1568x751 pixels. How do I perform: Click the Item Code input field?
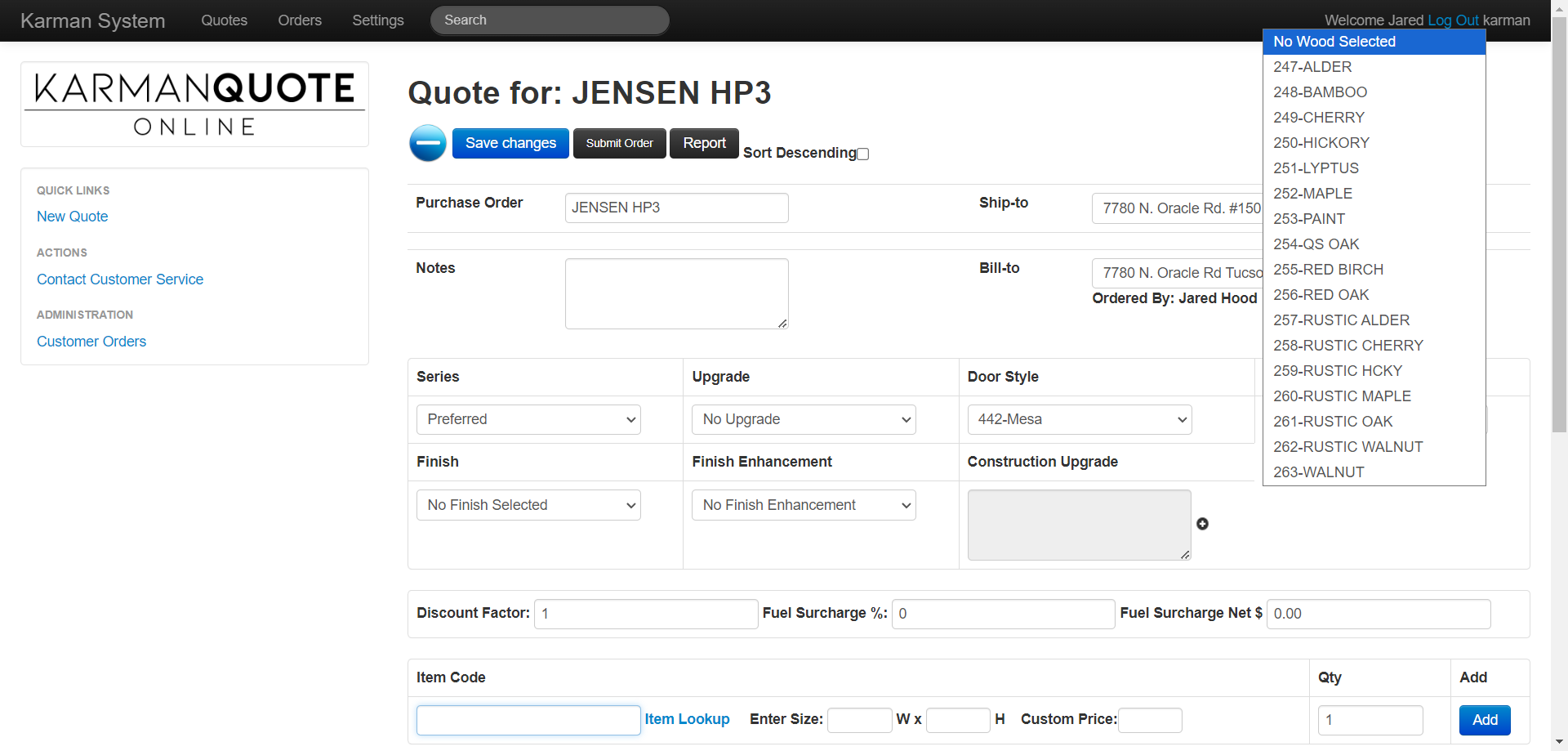(x=528, y=720)
